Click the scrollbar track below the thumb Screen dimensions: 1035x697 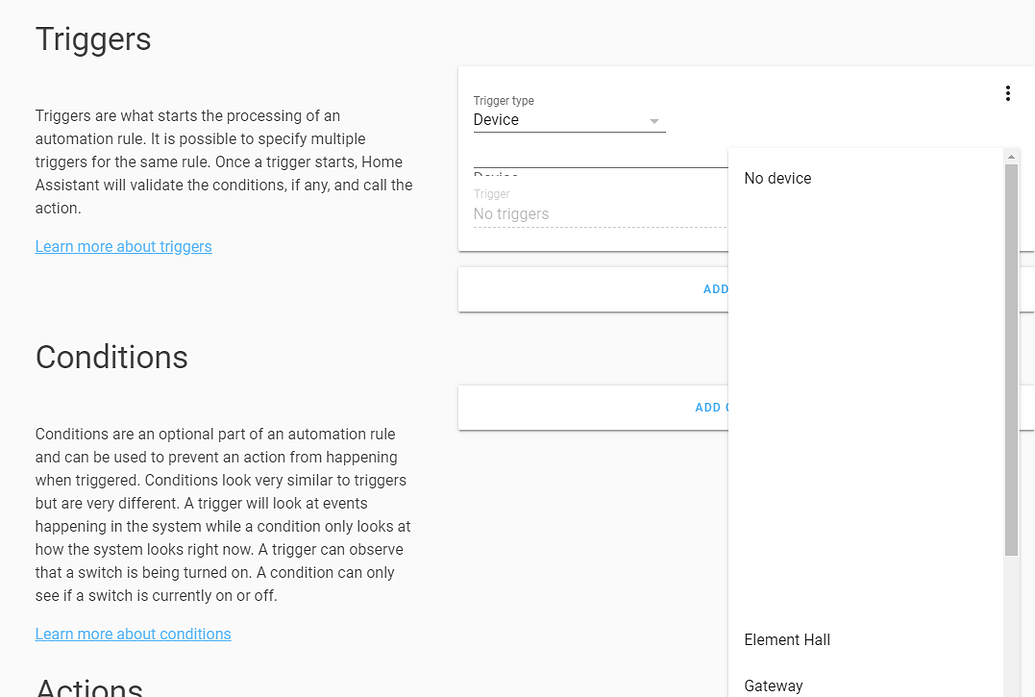1011,627
